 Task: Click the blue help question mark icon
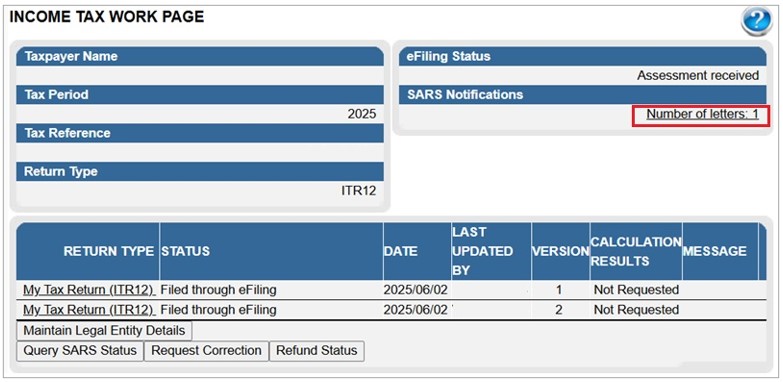(757, 21)
